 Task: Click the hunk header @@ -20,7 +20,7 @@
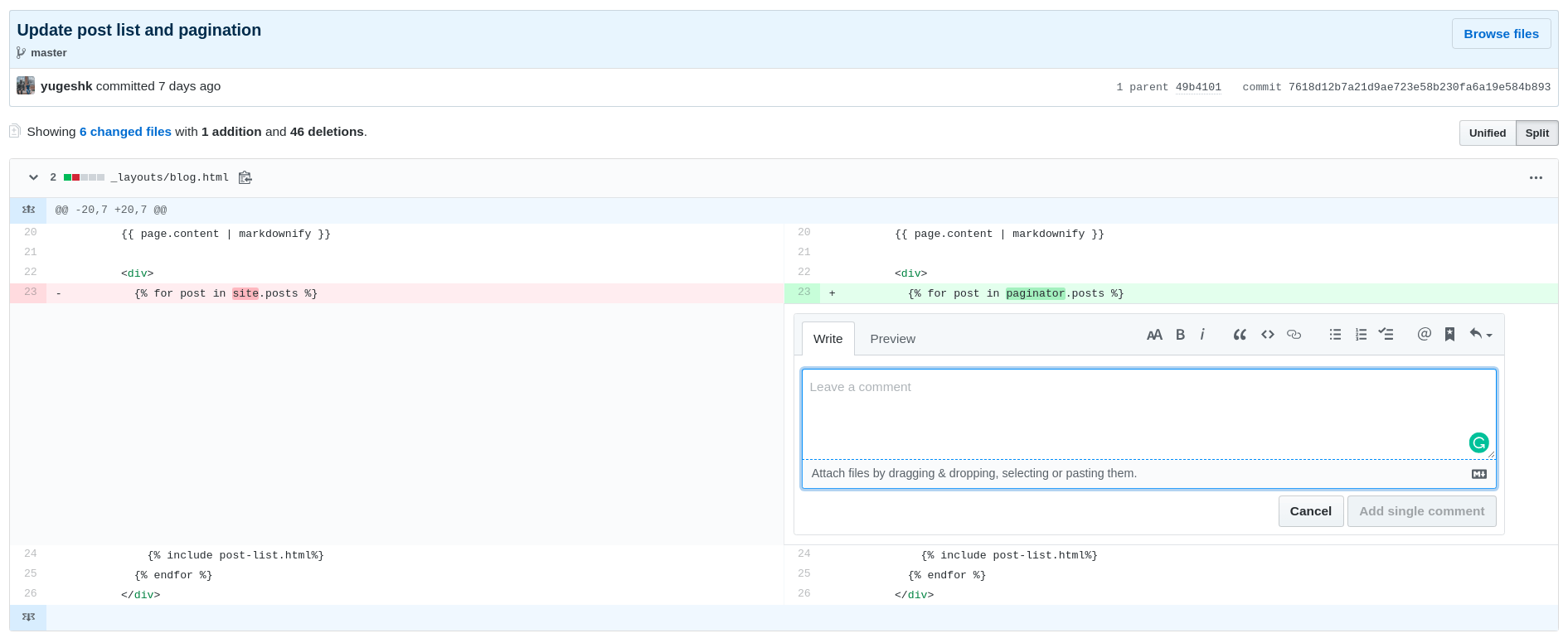point(111,210)
